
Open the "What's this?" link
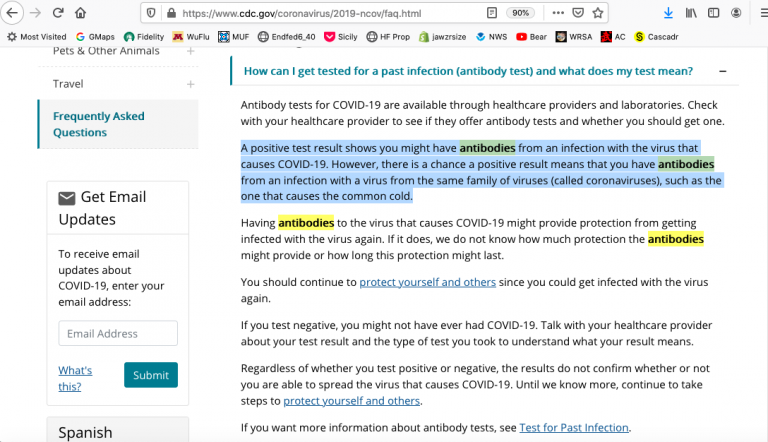pyautogui.click(x=75, y=378)
